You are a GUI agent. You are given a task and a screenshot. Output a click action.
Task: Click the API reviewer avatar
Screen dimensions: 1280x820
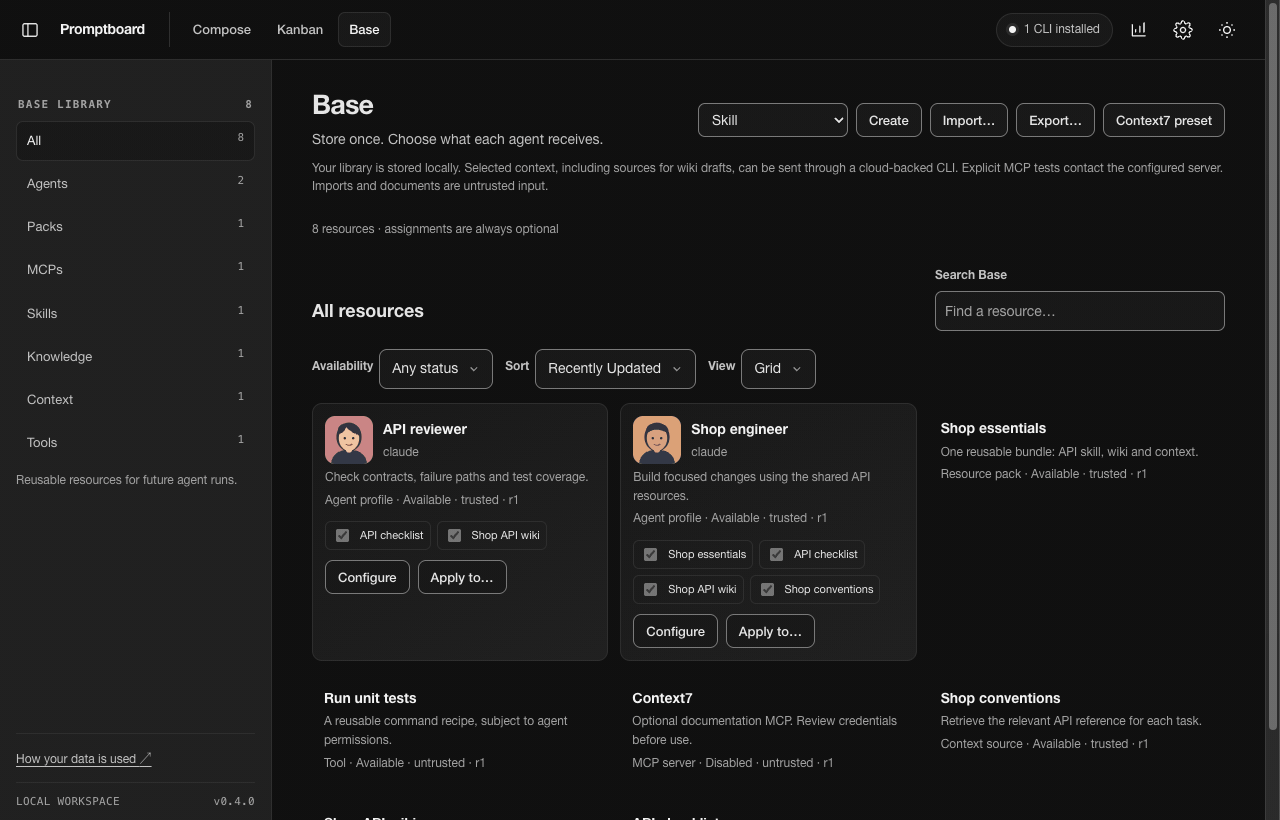point(349,440)
